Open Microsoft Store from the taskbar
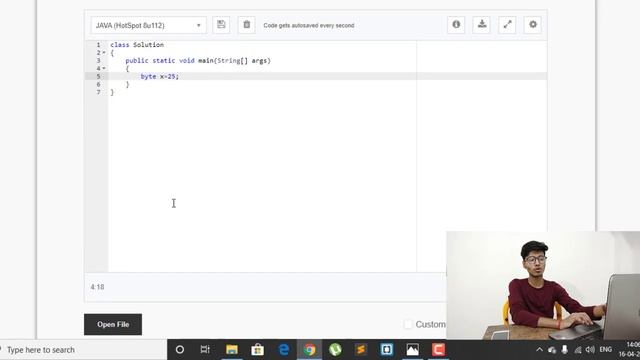640x360 pixels. (258, 350)
